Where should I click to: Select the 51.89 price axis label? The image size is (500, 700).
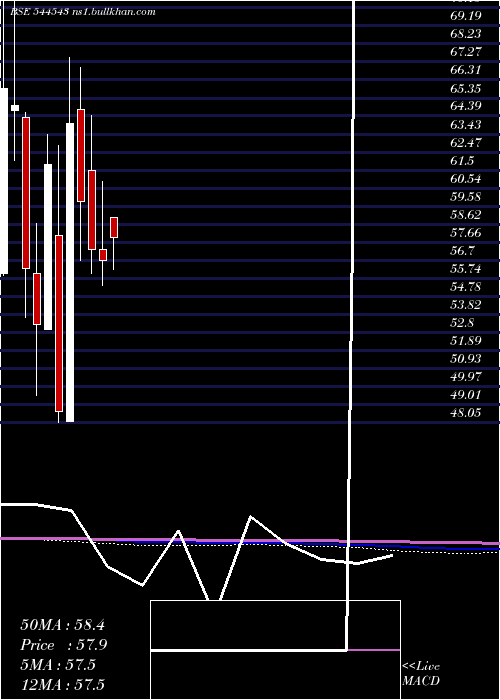coord(466,341)
